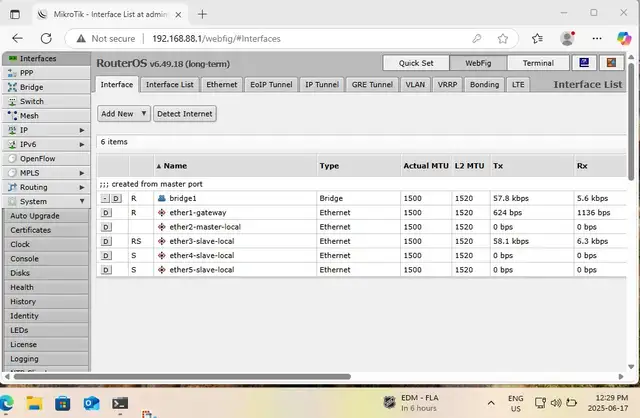
Task: Disable ether2-master-local with its D button
Action: pos(106,227)
